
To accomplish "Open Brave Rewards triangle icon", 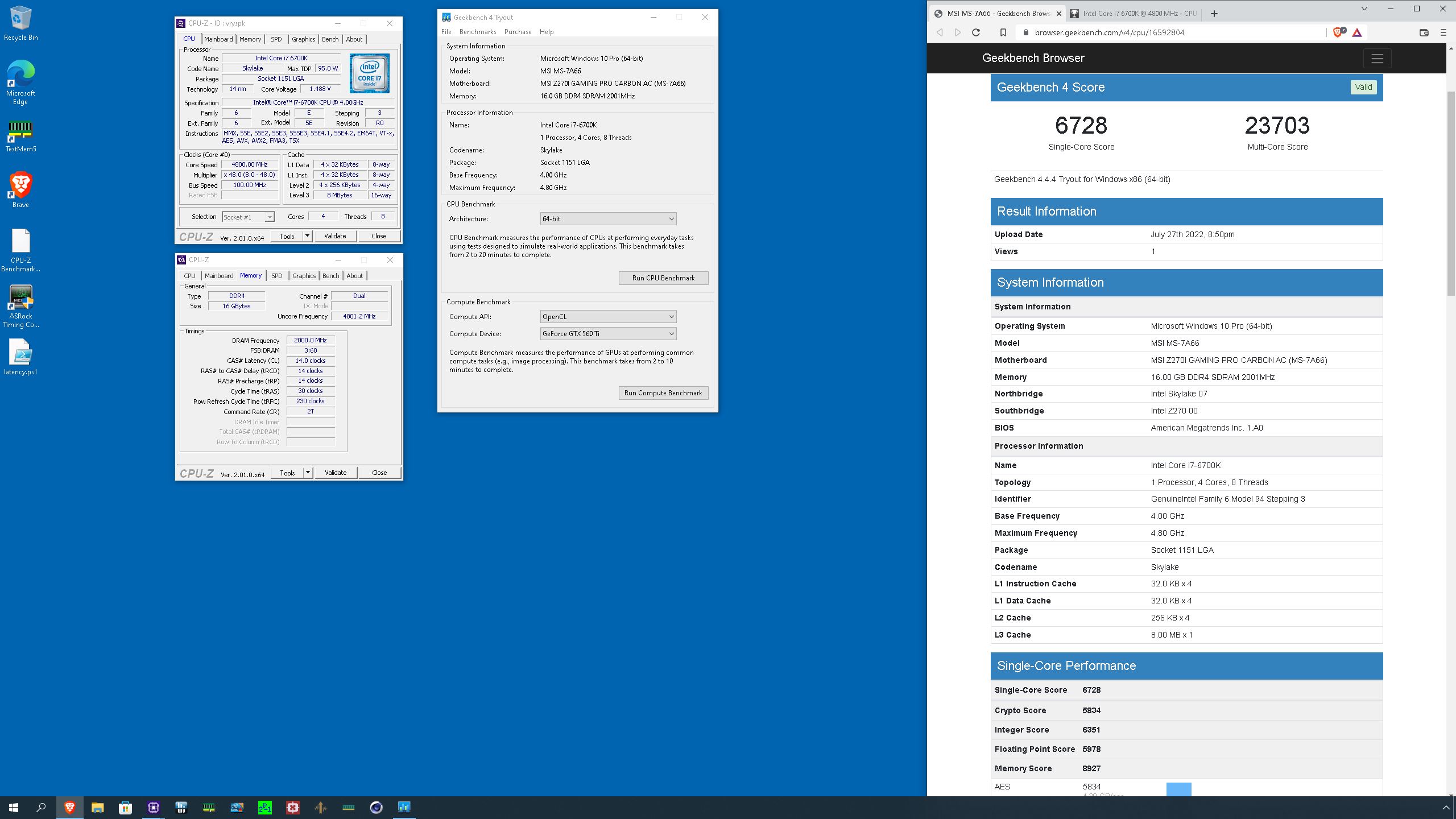I will coord(1357,32).
